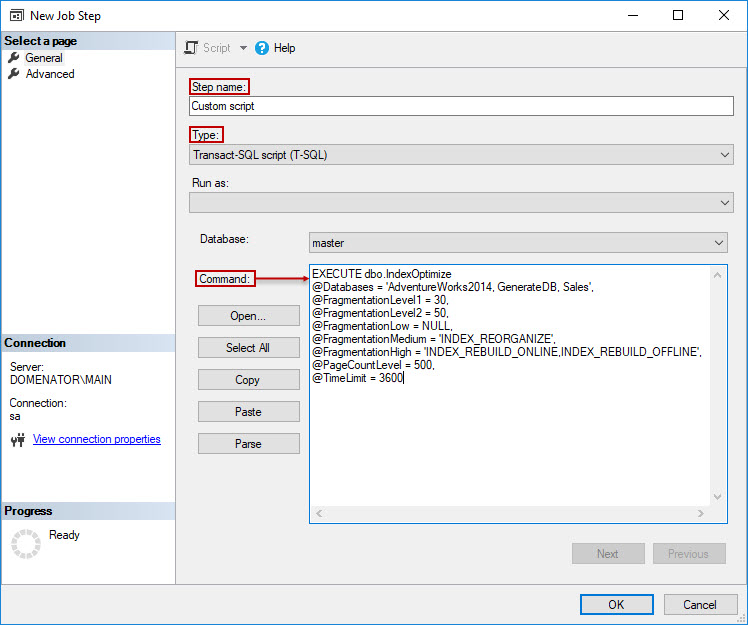Viewport: 748px width, 625px height.
Task: Open the Run as dropdown
Action: click(x=461, y=203)
